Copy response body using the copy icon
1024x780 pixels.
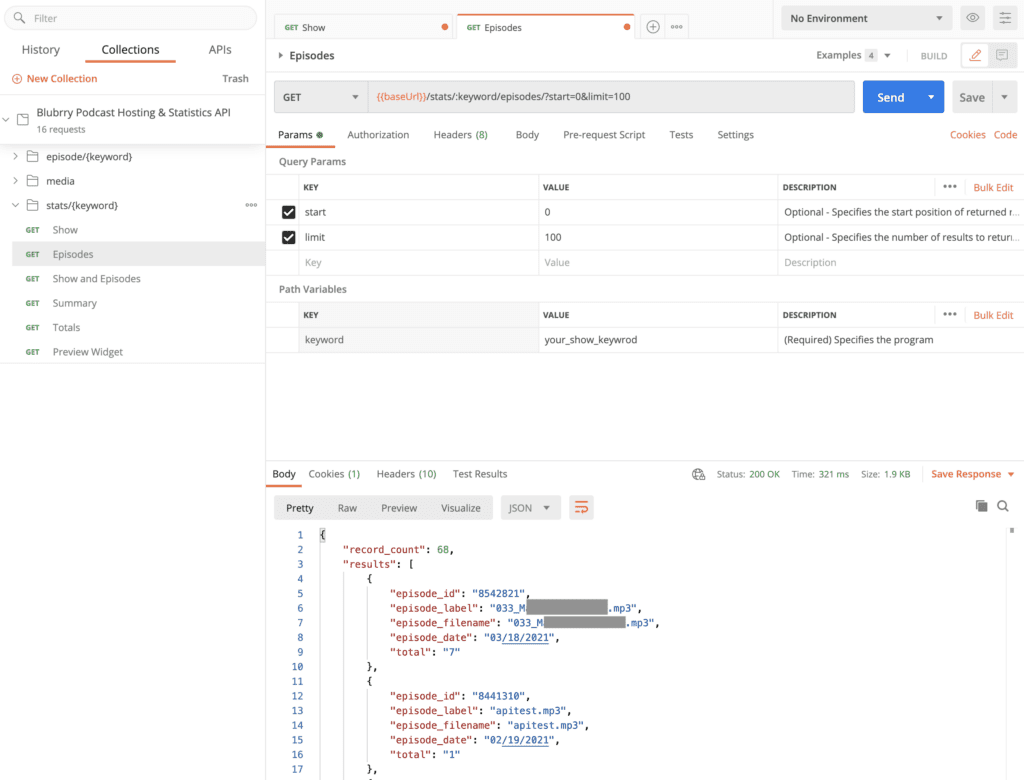point(981,506)
